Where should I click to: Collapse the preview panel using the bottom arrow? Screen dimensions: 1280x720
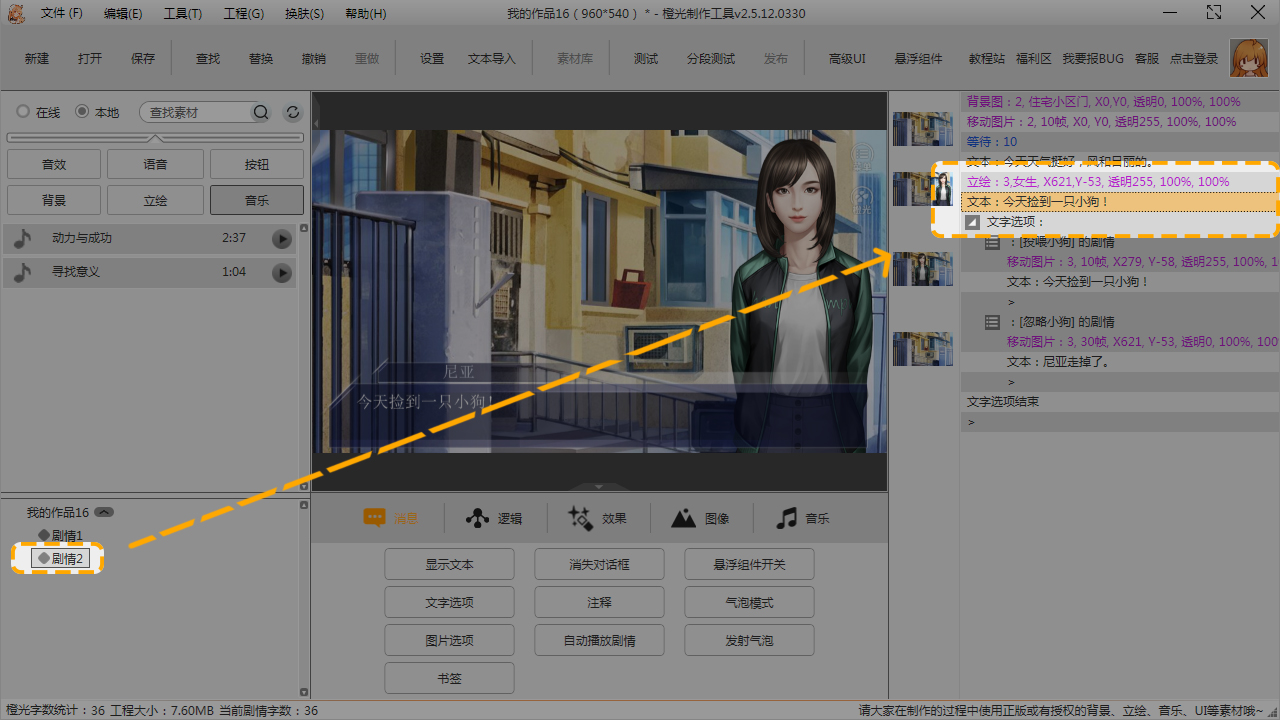pyautogui.click(x=599, y=487)
